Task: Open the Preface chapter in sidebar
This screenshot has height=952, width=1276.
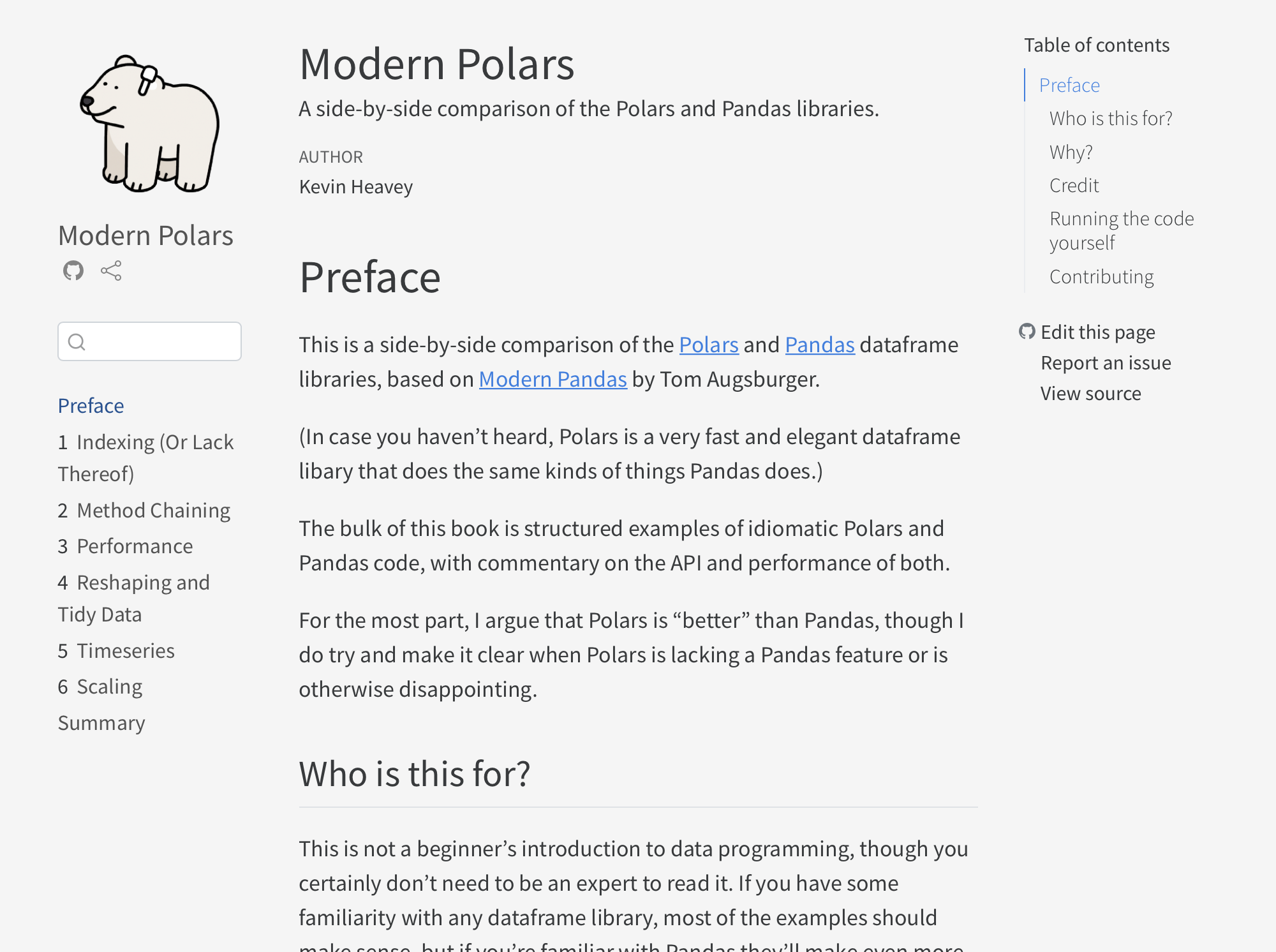Action: (91, 406)
